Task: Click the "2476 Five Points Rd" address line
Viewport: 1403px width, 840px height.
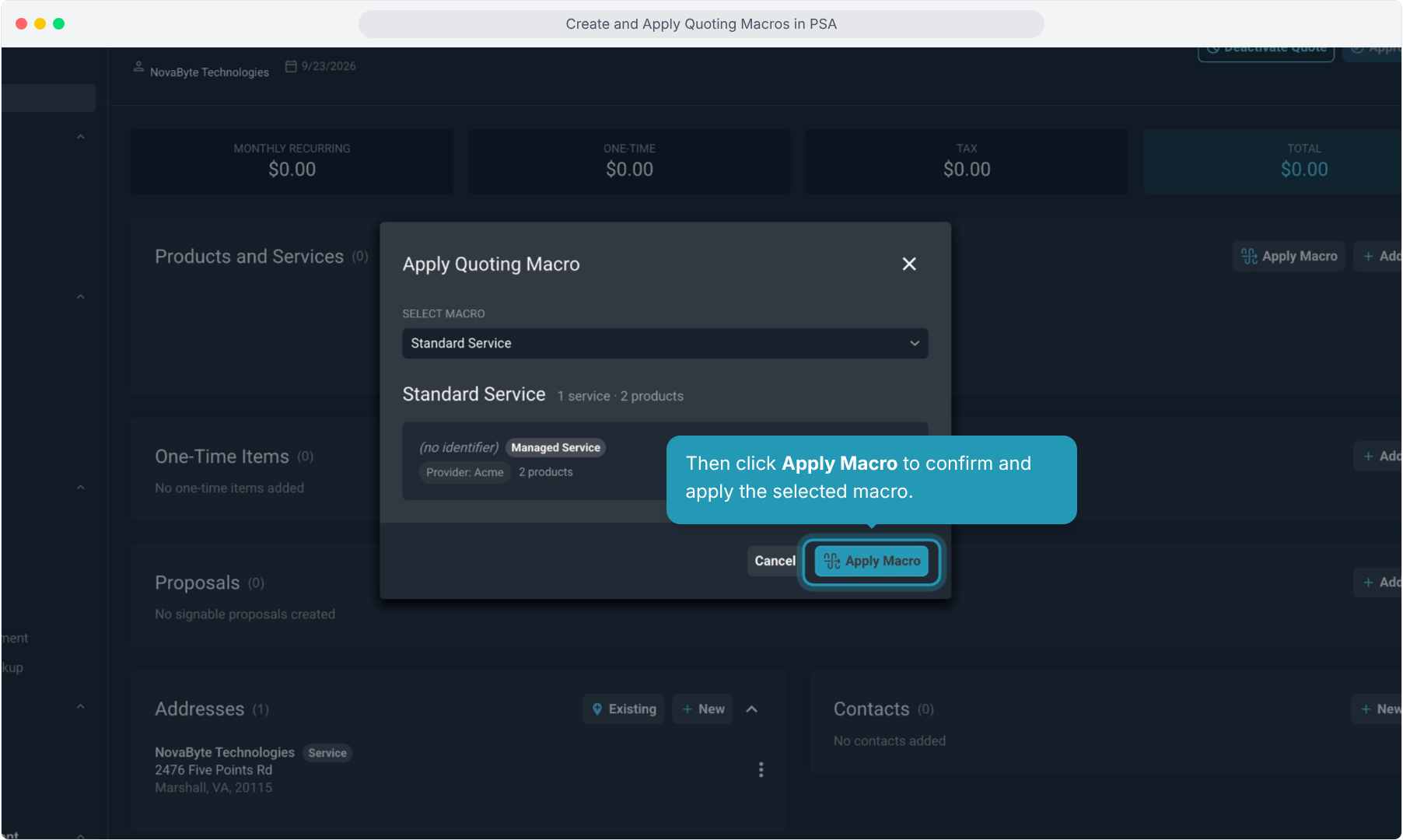Action: pos(214,771)
